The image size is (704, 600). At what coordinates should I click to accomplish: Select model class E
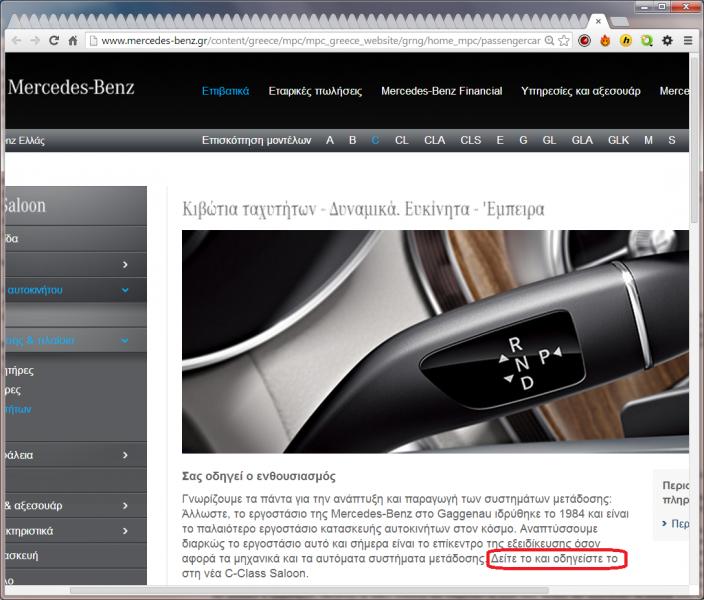coord(500,140)
